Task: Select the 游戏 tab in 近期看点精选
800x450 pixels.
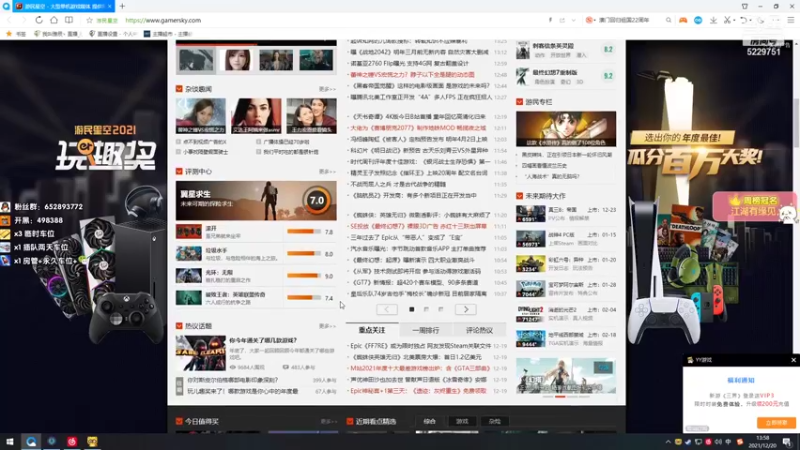Action: coord(462,421)
